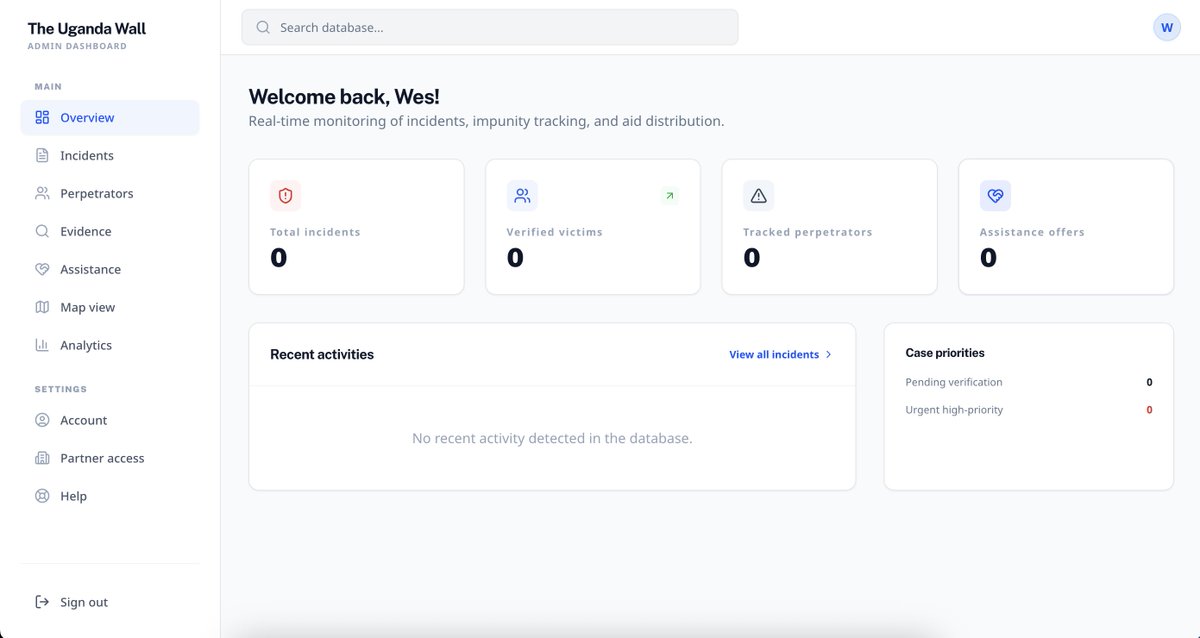
Task: Switch to the Overview section
Action: click(88, 117)
